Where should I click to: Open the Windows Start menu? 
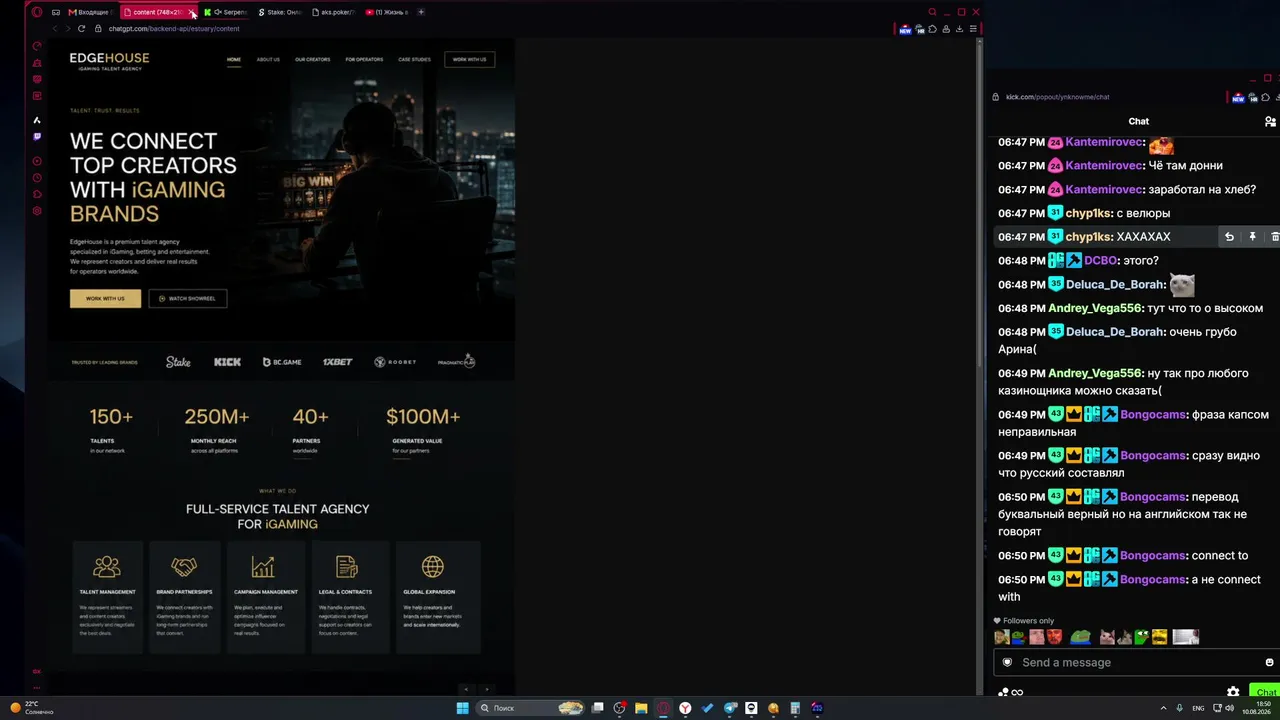click(x=462, y=708)
